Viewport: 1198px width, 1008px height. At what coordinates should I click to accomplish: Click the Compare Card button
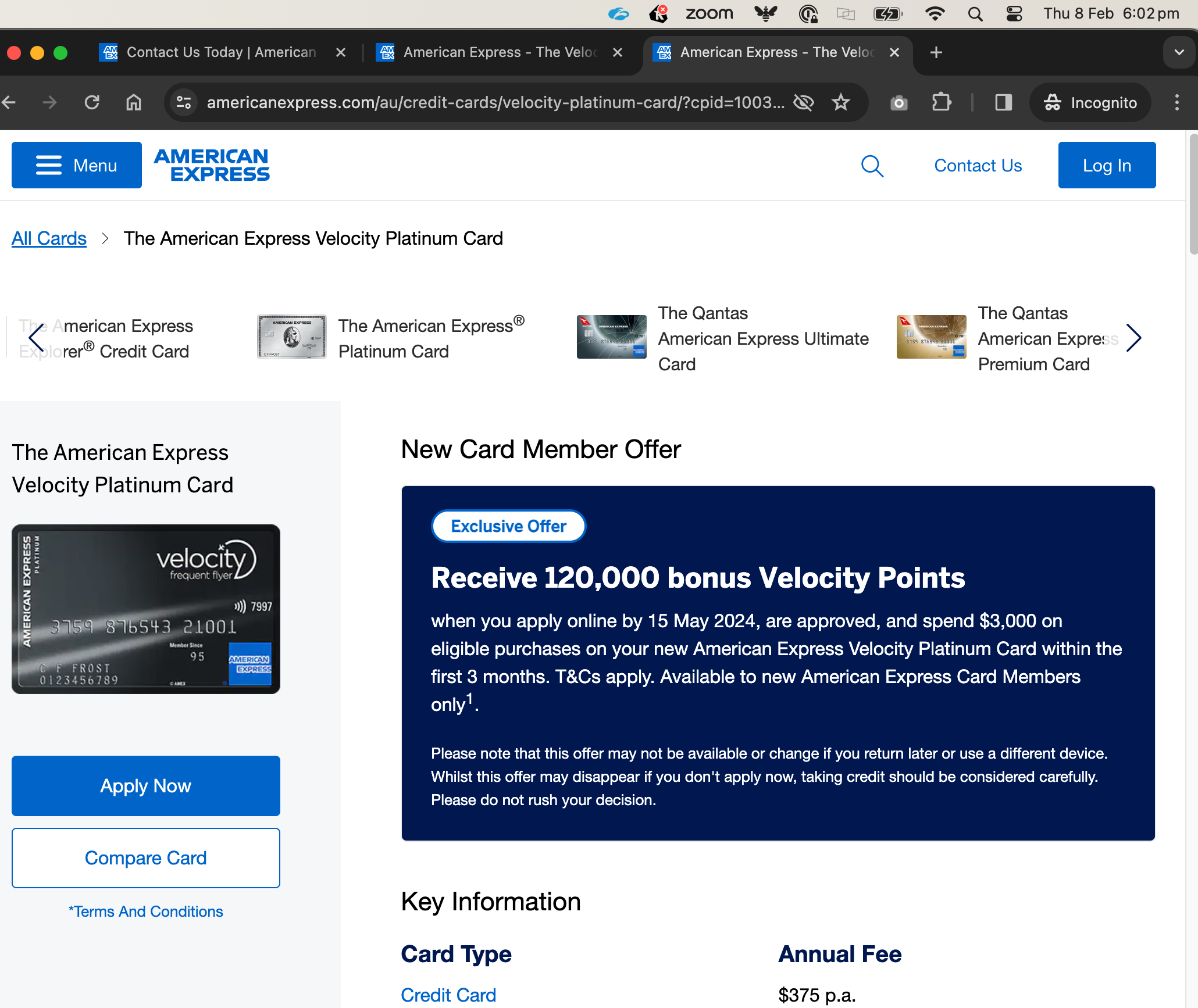[146, 858]
